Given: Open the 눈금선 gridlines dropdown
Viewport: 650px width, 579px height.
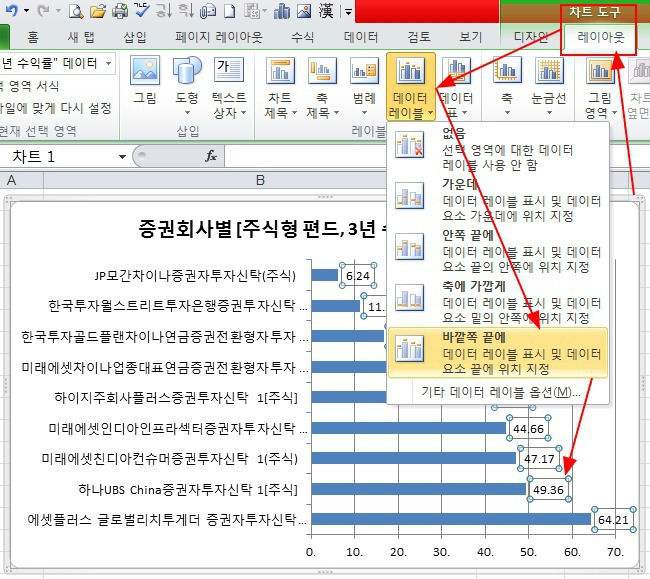Looking at the screenshot, I should (x=548, y=86).
